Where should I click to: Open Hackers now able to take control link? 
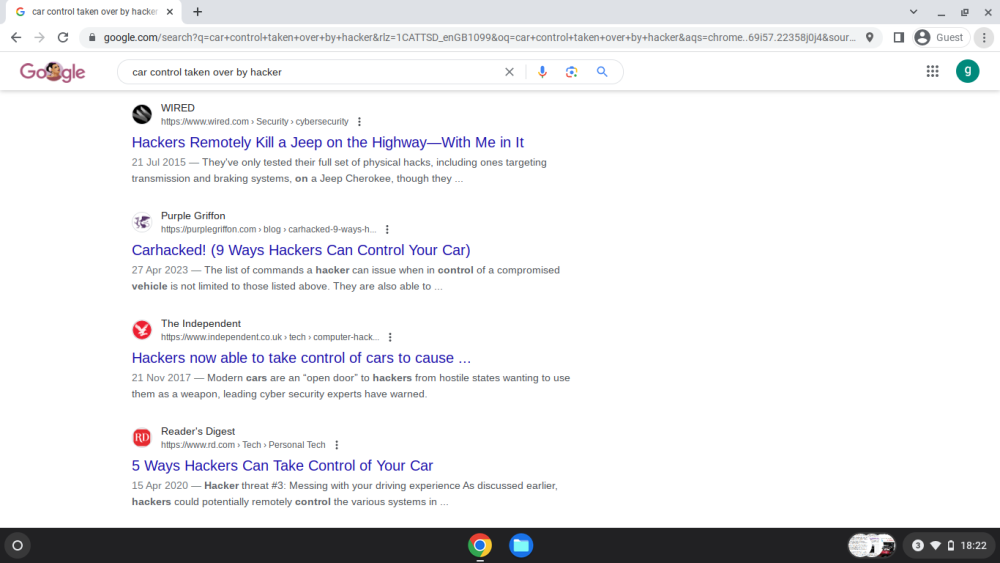(x=301, y=358)
